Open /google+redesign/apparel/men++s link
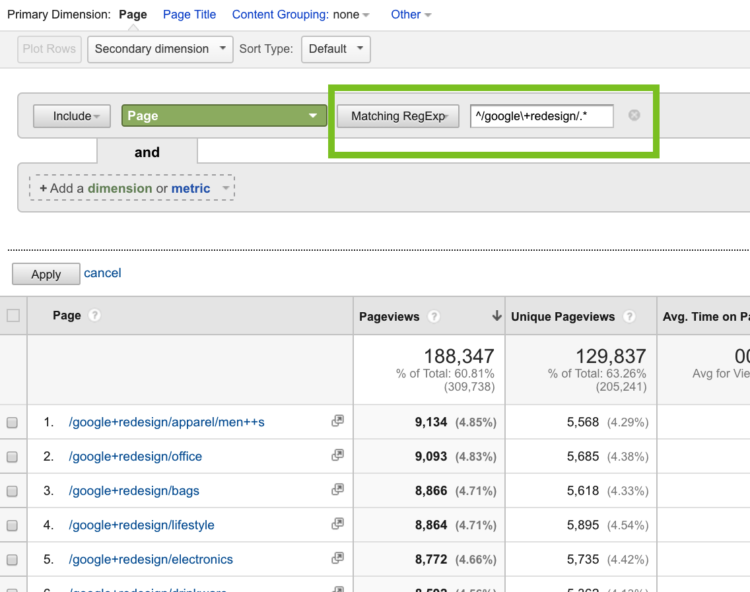The width and height of the screenshot is (750, 592). (x=166, y=422)
